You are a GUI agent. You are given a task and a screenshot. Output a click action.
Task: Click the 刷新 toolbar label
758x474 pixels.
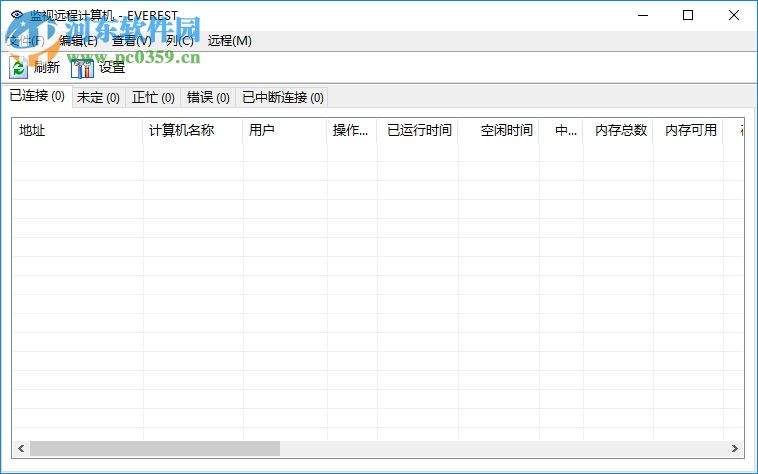(x=47, y=67)
